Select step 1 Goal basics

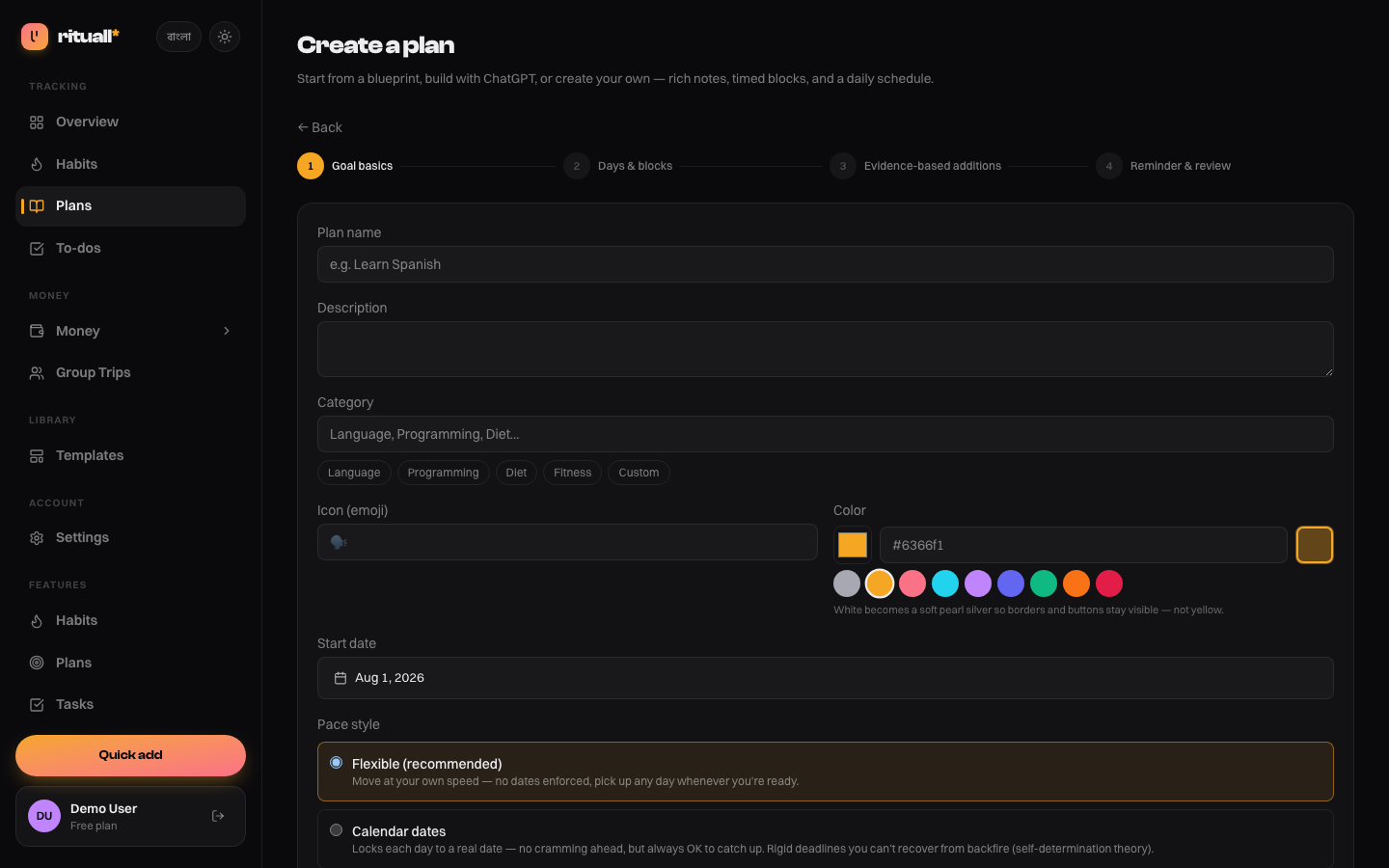click(x=345, y=166)
